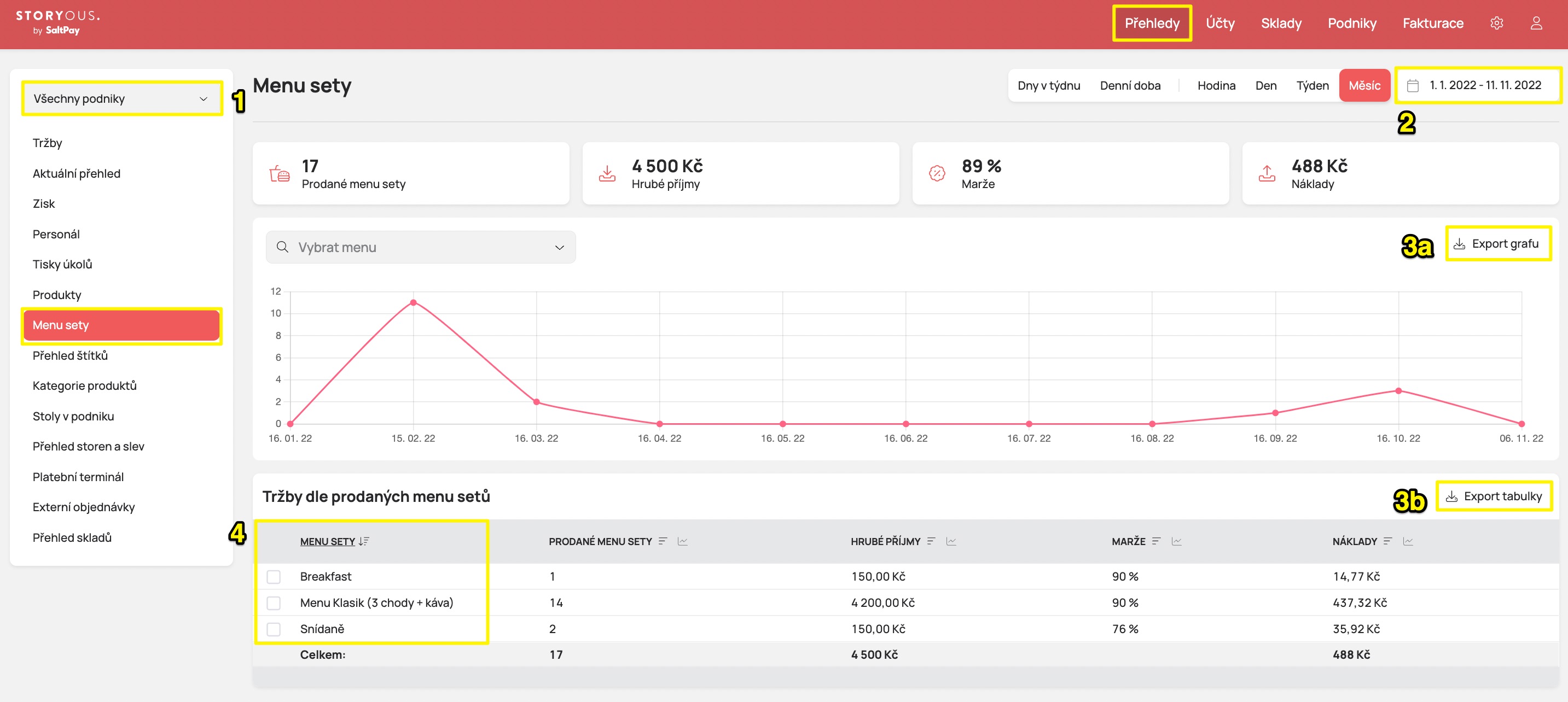Open the Vybrat menu dropdown
1568x702 pixels.
tap(421, 247)
